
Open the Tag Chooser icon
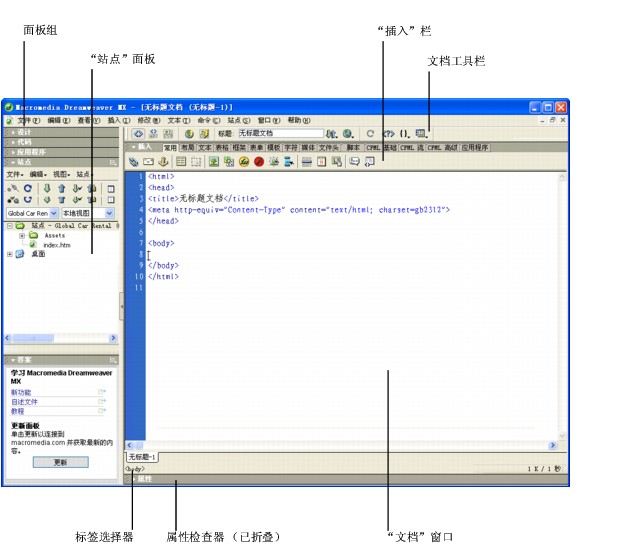[370, 162]
